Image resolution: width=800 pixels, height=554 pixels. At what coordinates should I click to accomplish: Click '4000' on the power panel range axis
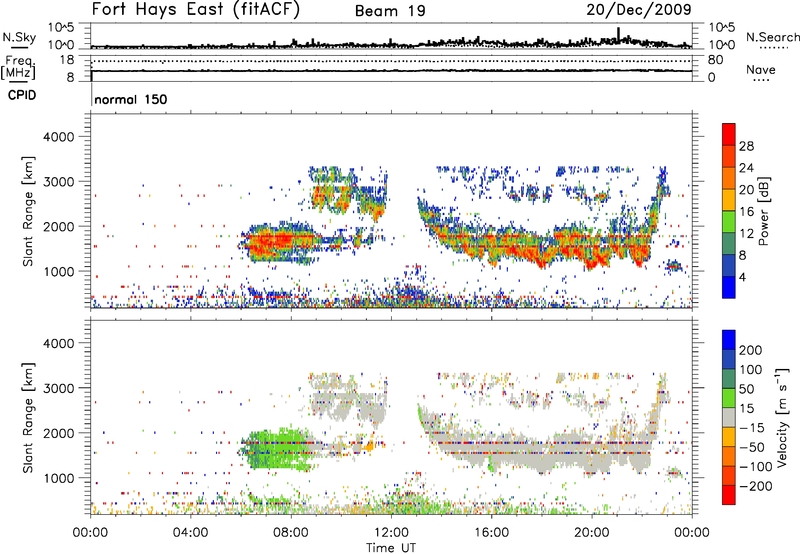click(59, 137)
